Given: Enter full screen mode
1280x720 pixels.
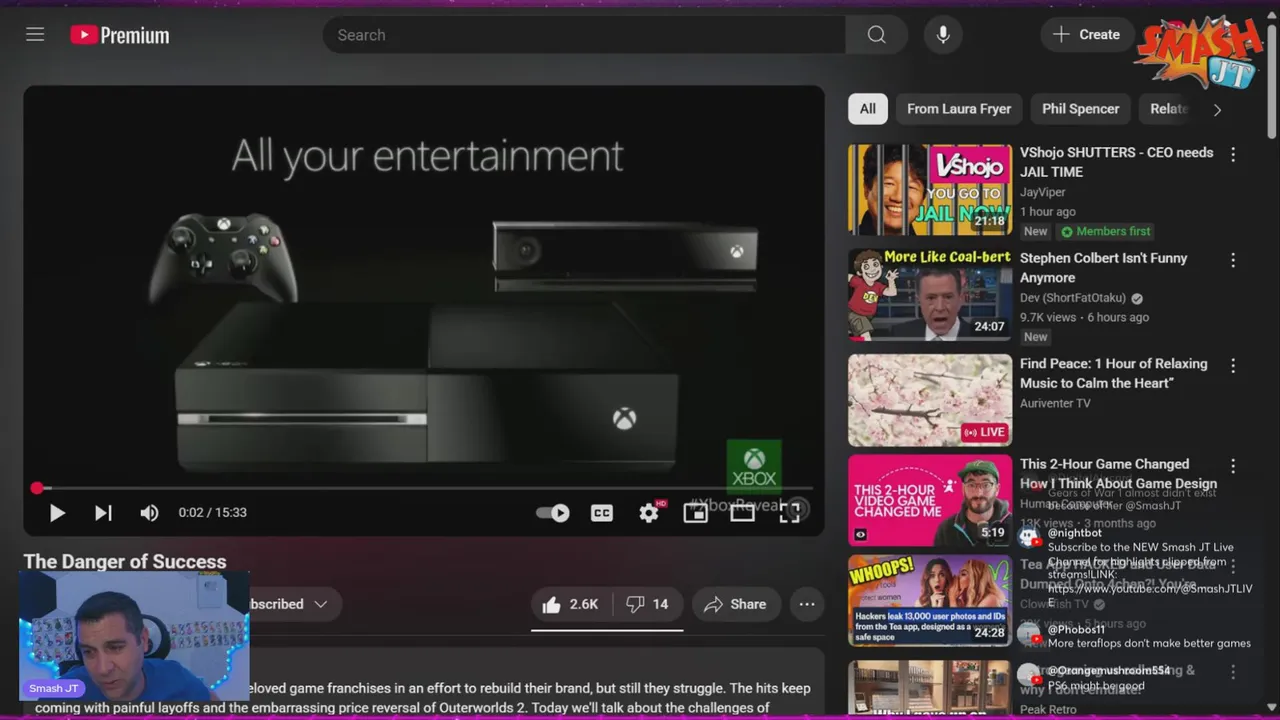Looking at the screenshot, I should coord(789,513).
